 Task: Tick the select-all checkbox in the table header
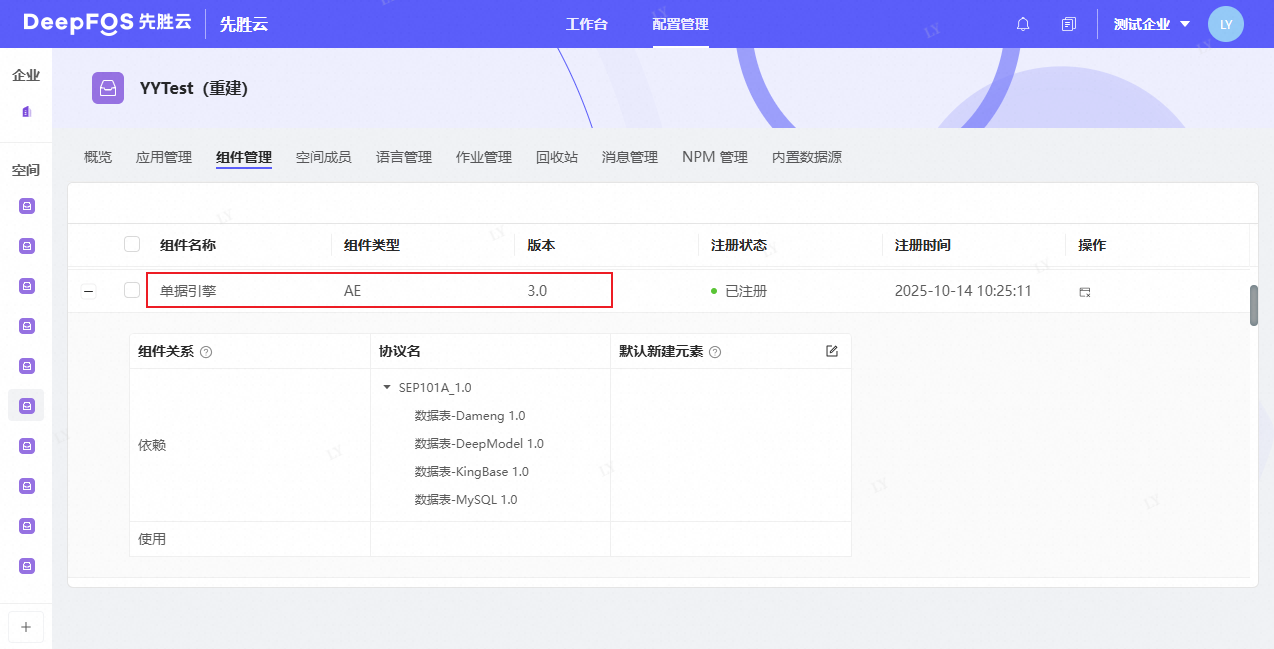tap(132, 244)
